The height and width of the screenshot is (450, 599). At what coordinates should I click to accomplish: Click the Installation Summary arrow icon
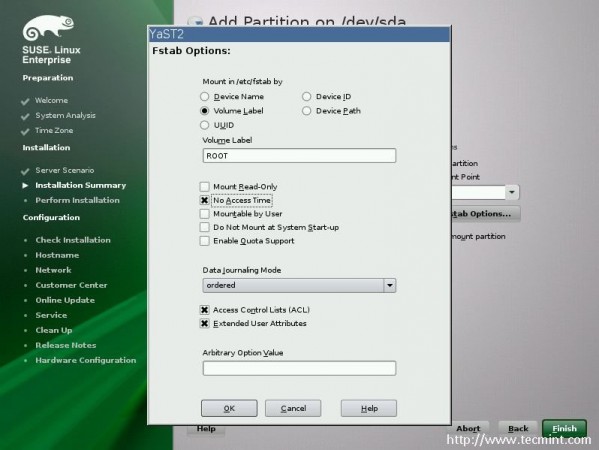tap(25, 185)
